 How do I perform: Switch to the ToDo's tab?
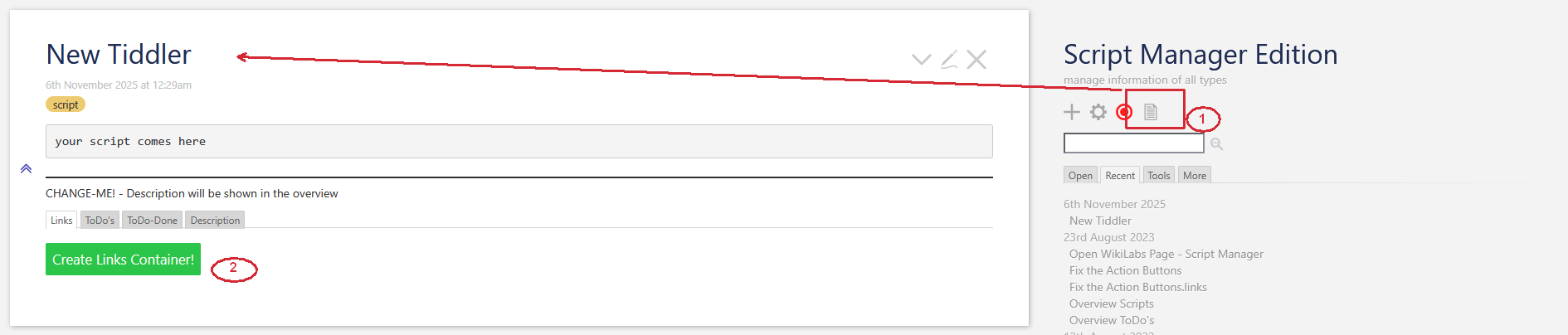point(100,221)
